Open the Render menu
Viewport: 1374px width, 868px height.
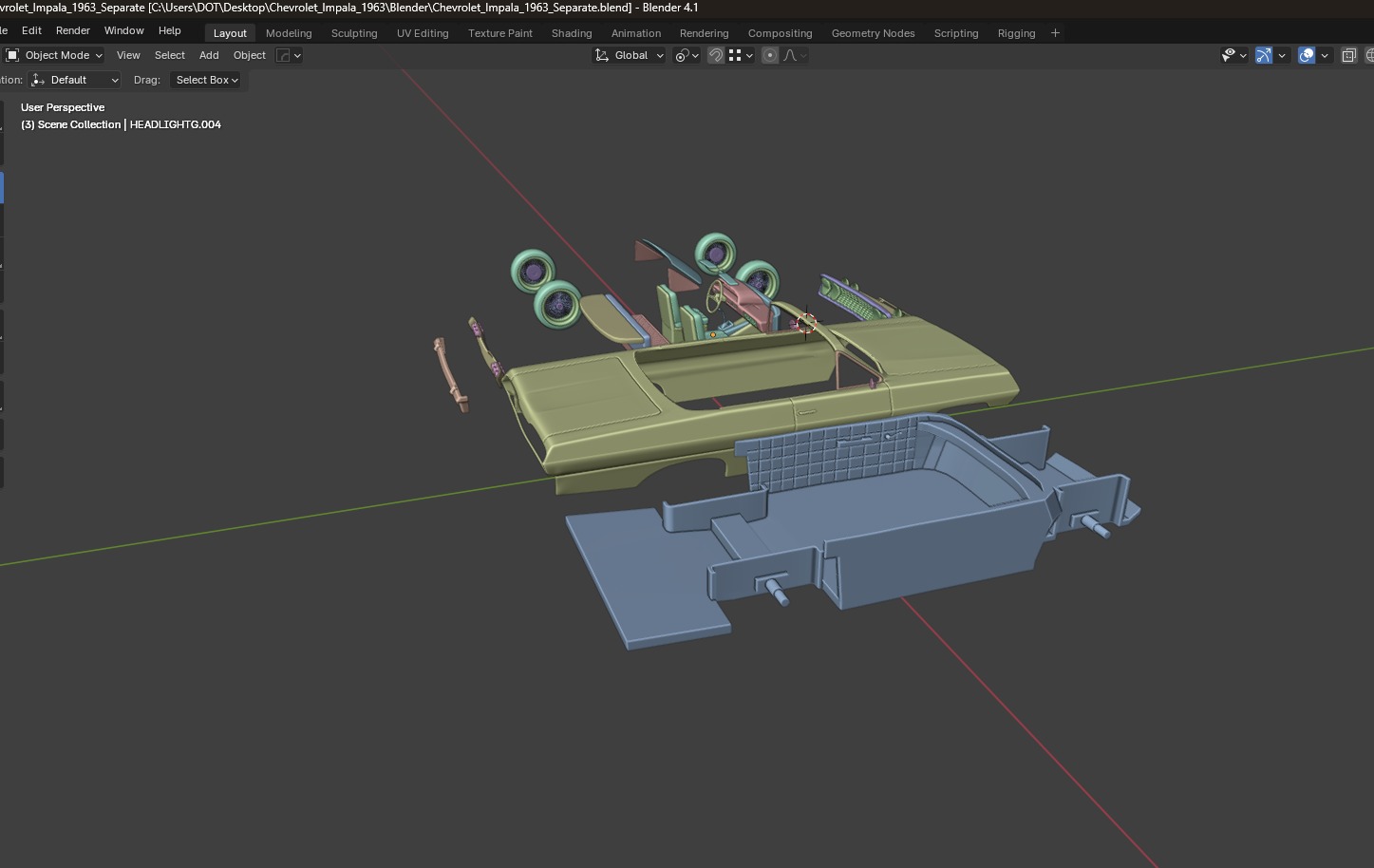[73, 30]
